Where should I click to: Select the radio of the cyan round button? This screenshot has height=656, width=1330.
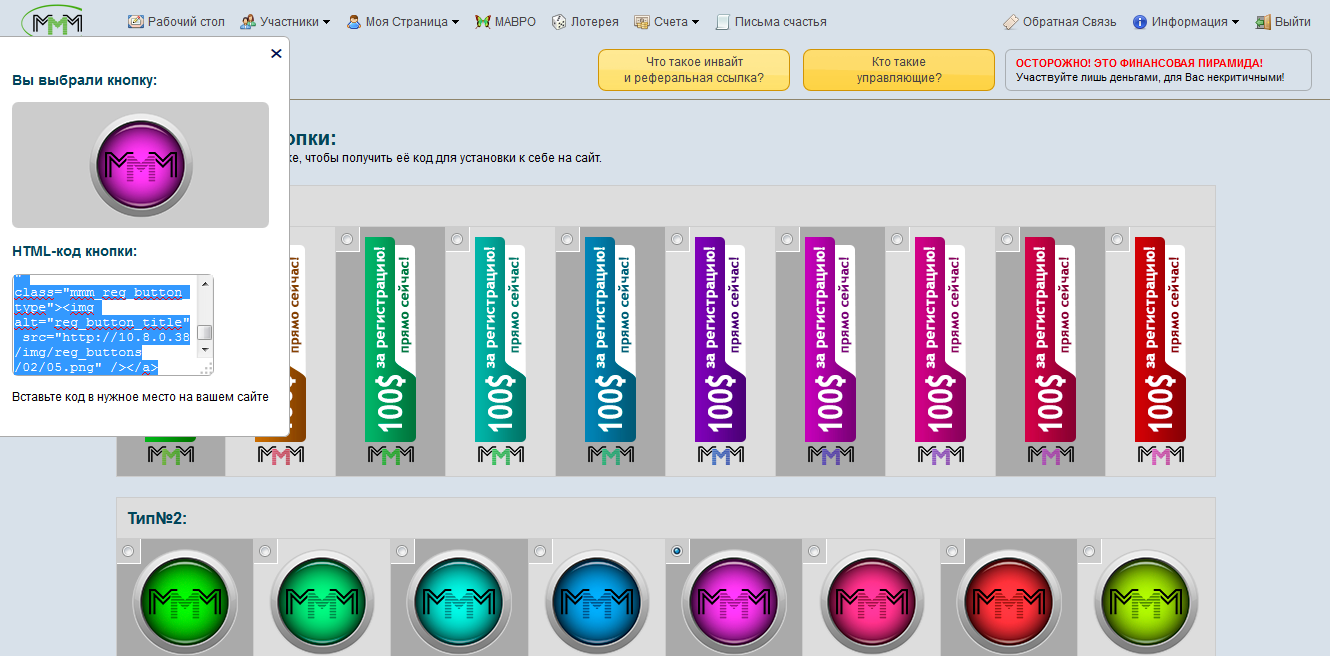coord(402,551)
